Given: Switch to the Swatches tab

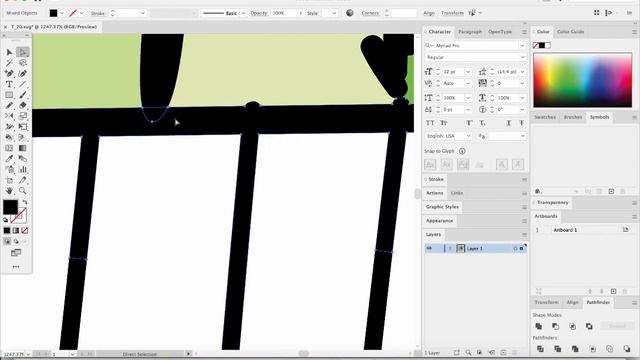Looking at the screenshot, I should (x=545, y=117).
